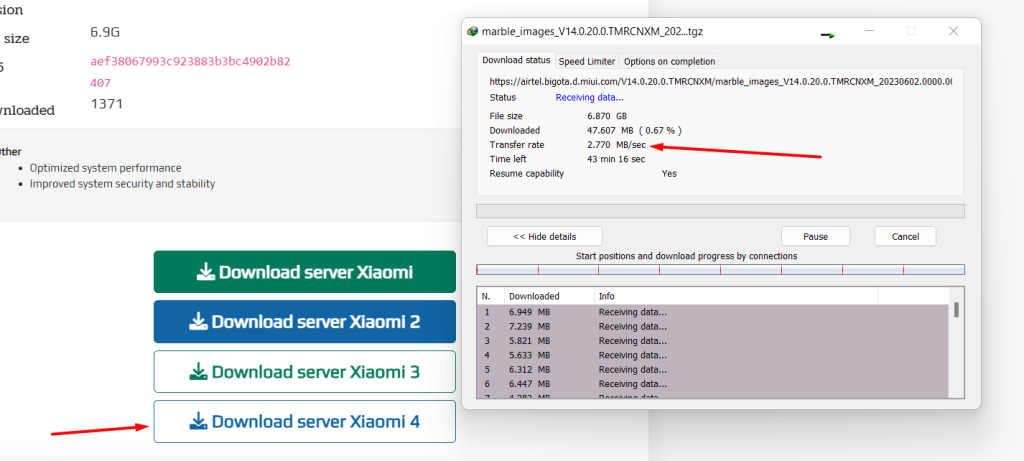
Task: Click the connections progress segment bar
Action: (x=720, y=269)
